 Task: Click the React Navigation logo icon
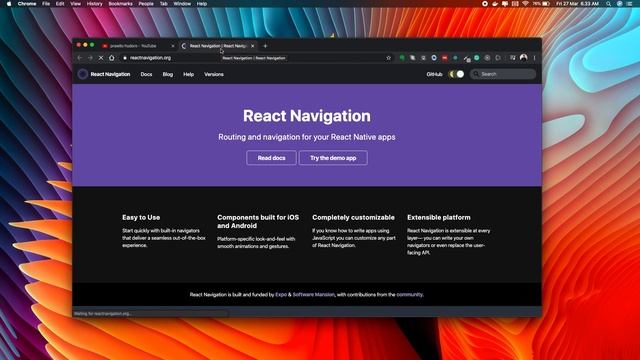click(82, 74)
